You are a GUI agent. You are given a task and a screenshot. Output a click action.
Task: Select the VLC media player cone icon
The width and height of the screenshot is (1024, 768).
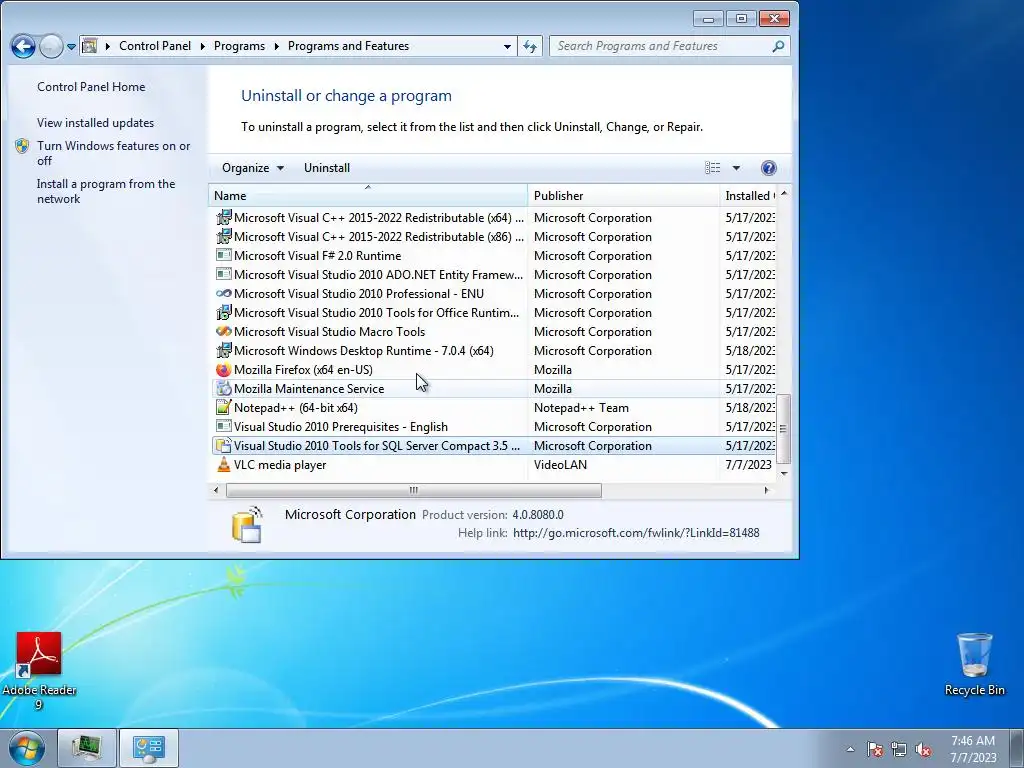tap(223, 464)
